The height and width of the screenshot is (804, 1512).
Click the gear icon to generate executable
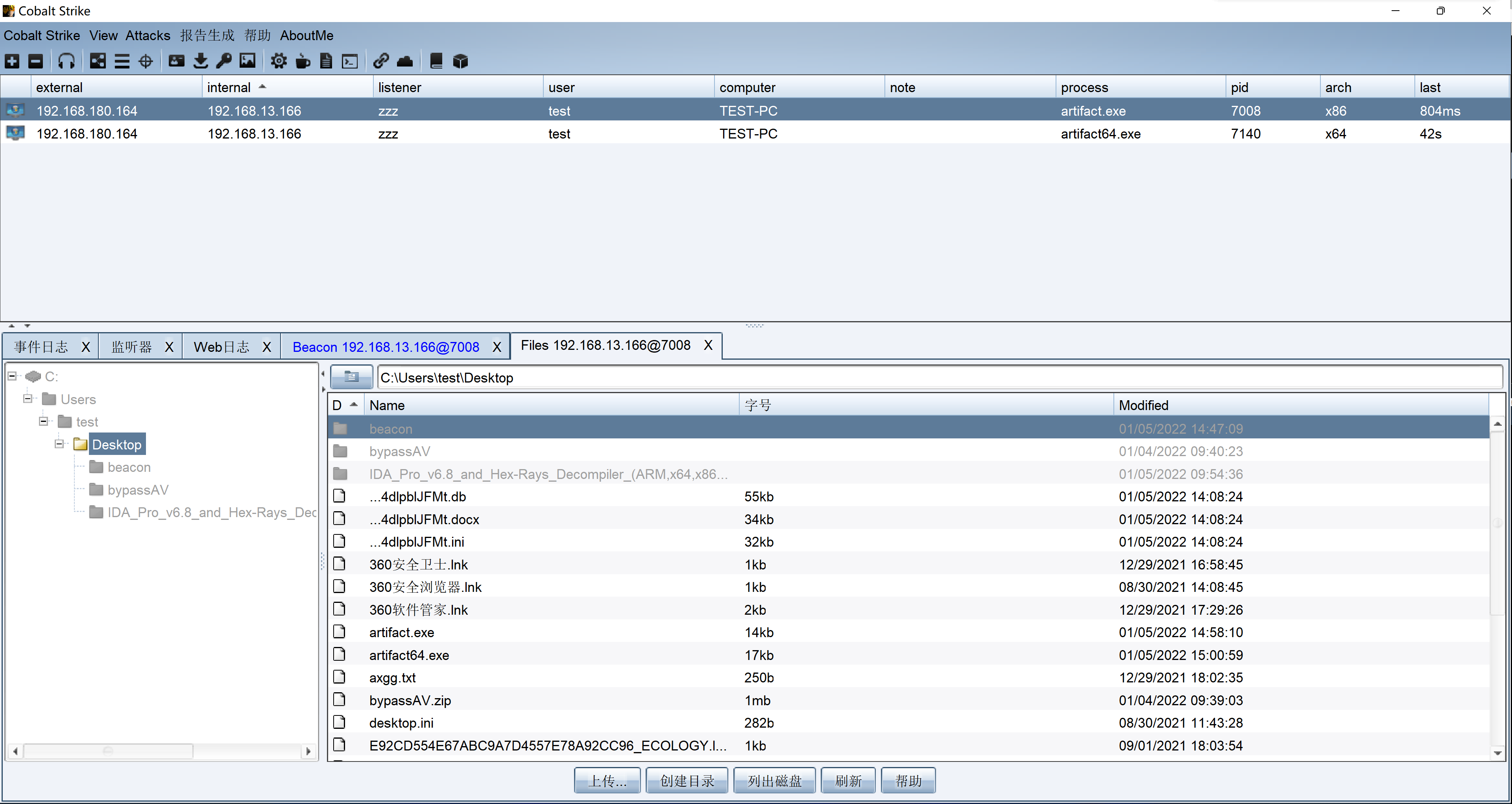point(279,61)
